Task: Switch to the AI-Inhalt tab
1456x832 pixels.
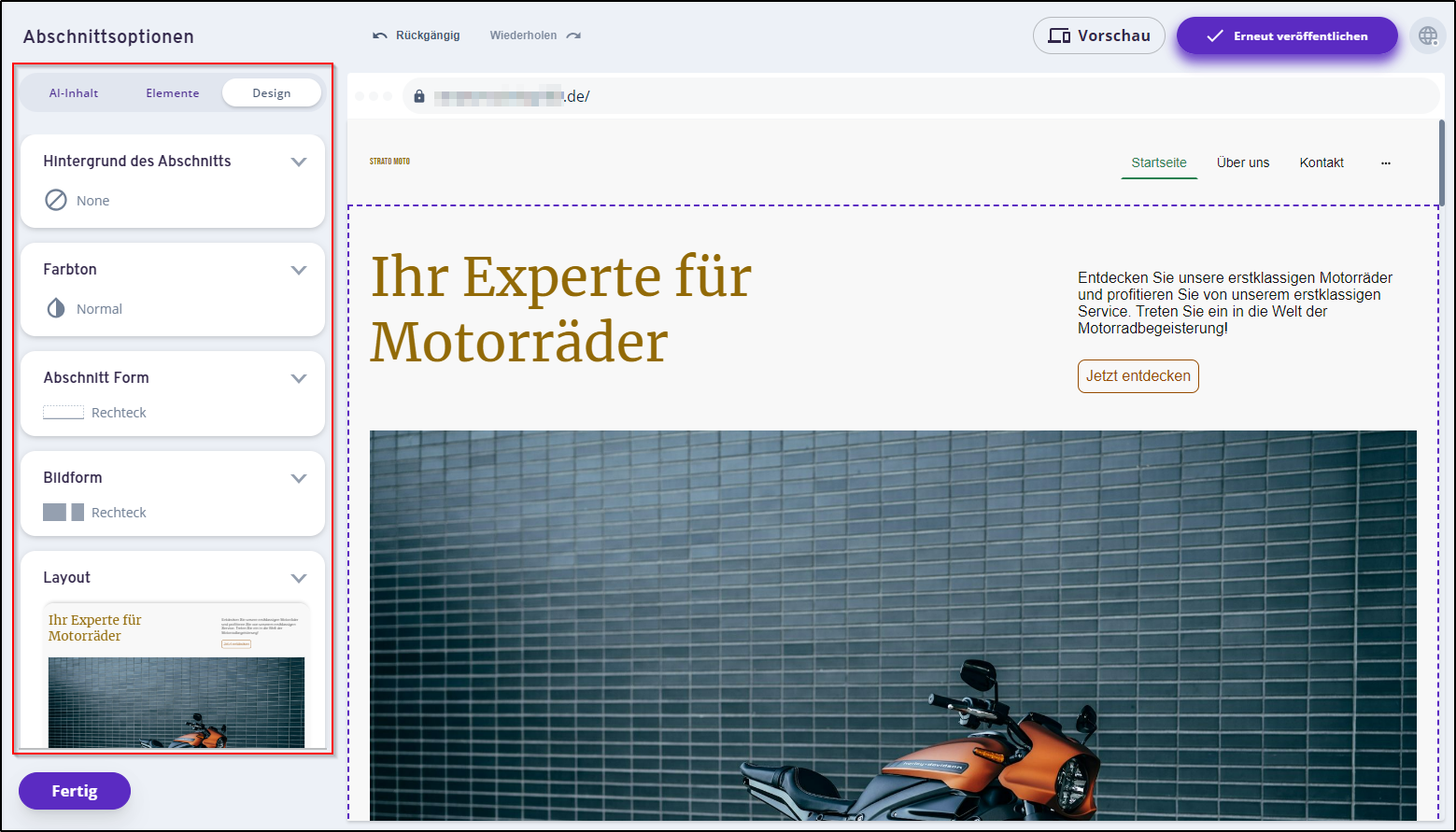Action: tap(74, 93)
